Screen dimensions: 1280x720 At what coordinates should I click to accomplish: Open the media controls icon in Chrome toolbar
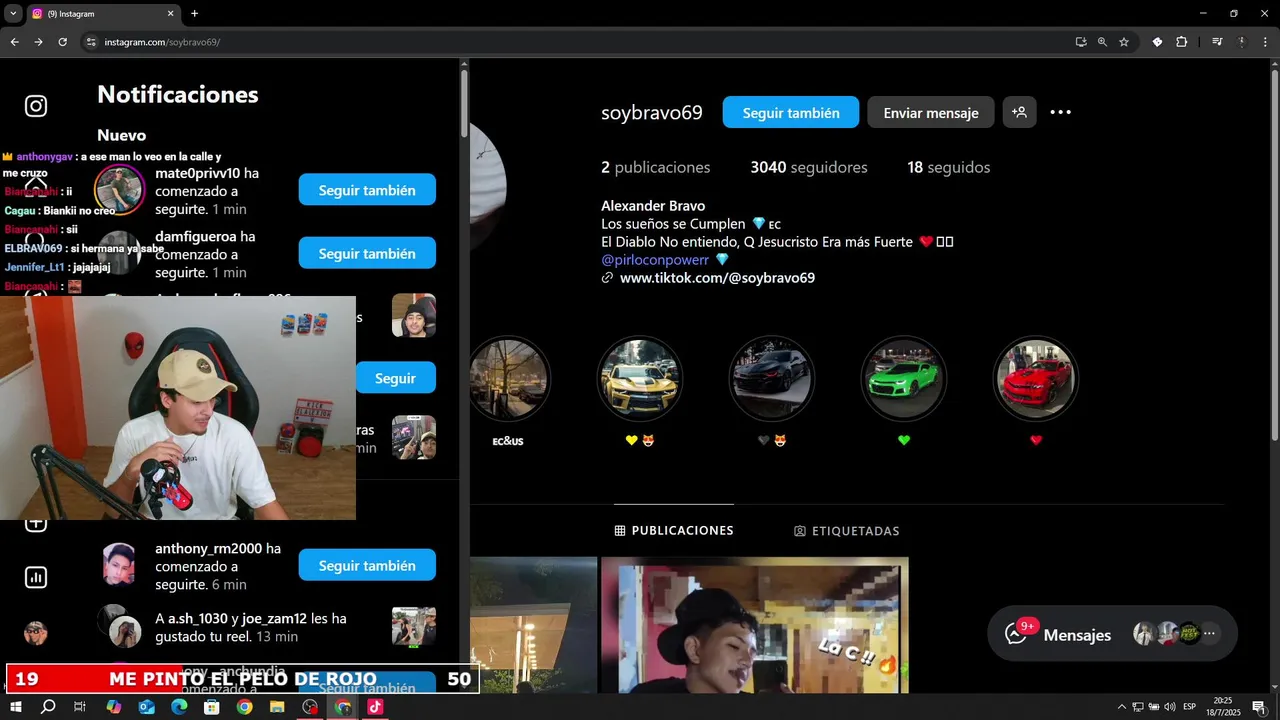pyautogui.click(x=1217, y=42)
